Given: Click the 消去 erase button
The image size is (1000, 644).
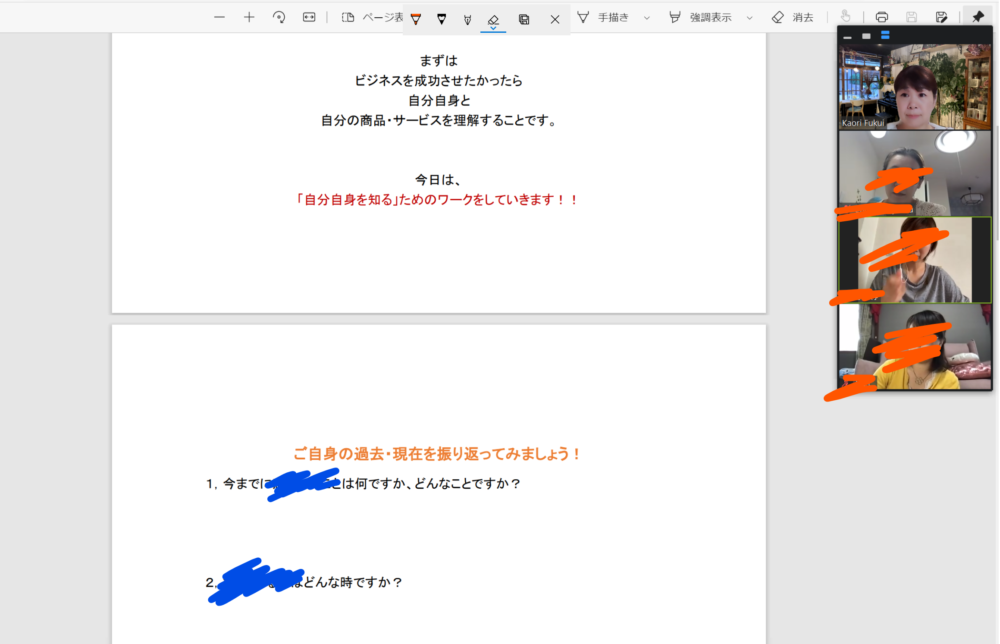Looking at the screenshot, I should tap(792, 17).
